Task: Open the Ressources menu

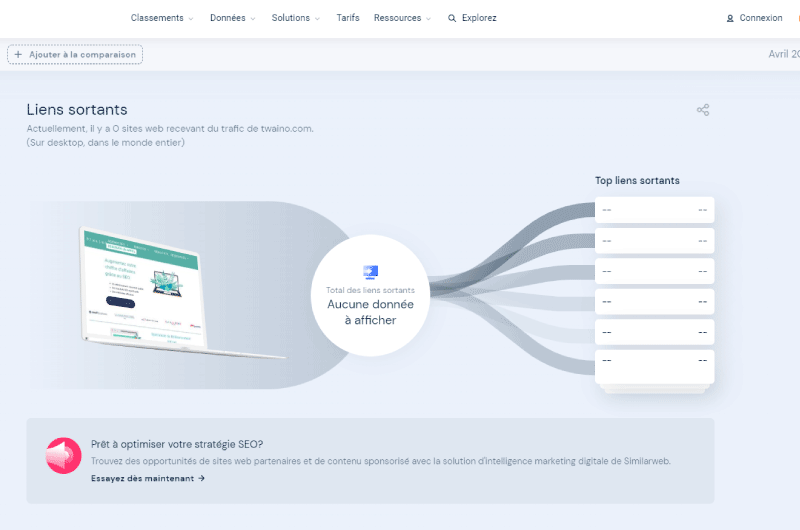Action: (x=402, y=18)
